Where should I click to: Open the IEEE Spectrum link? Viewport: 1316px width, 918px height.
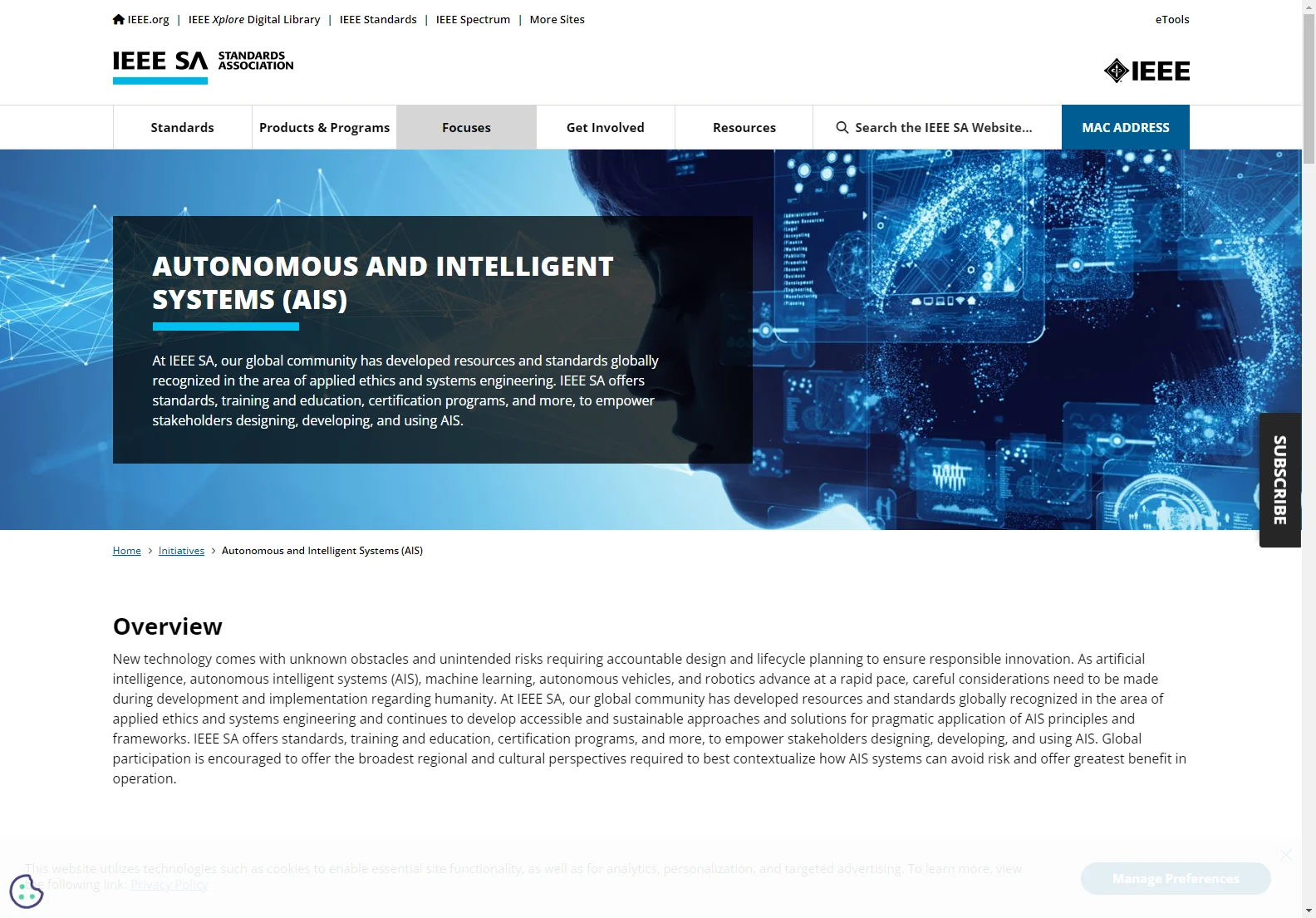click(473, 19)
